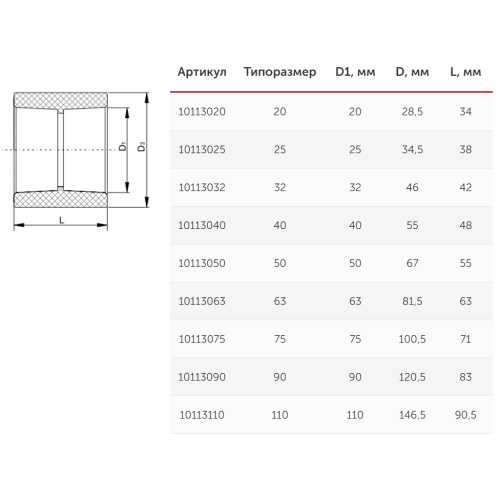This screenshot has height=500, width=500.
Task: Click the D, мм column header
Action: tap(412, 72)
